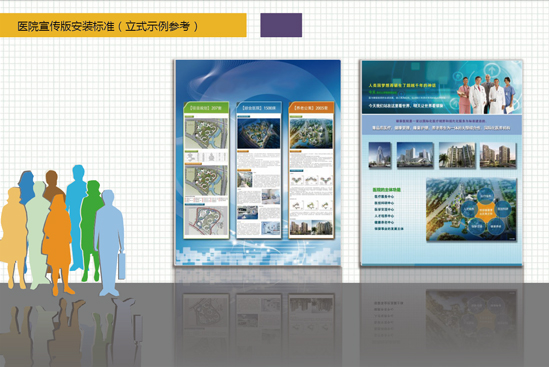
Task: Click the green header of the first poster panel
Action: [206, 108]
